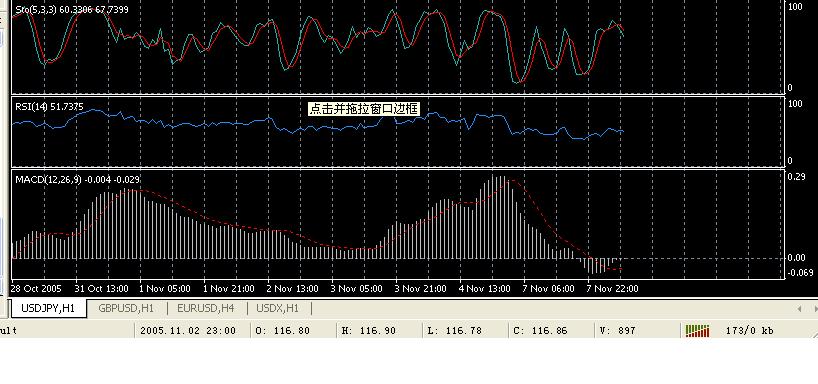Click the open price O: 116.80
Viewport: 818px width, 384px height.
click(283, 331)
